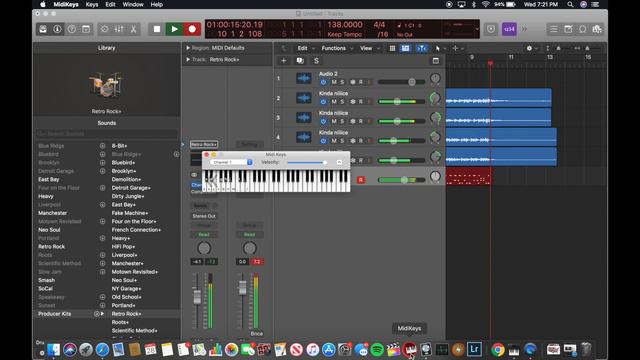Start playback with the Play button
This screenshot has height=360, width=640.
click(x=174, y=29)
